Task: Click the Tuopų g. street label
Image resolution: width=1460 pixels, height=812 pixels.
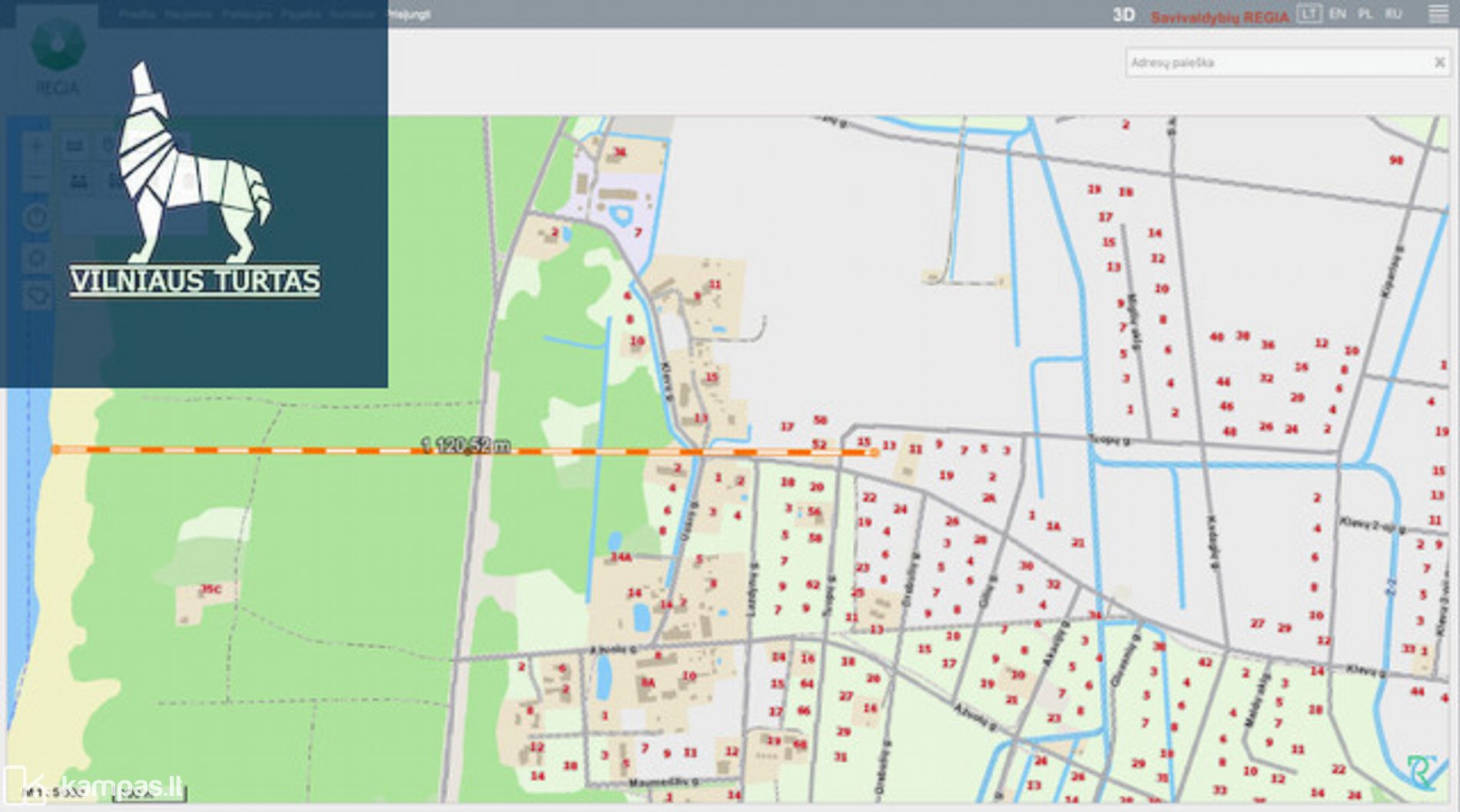Action: click(x=1110, y=440)
